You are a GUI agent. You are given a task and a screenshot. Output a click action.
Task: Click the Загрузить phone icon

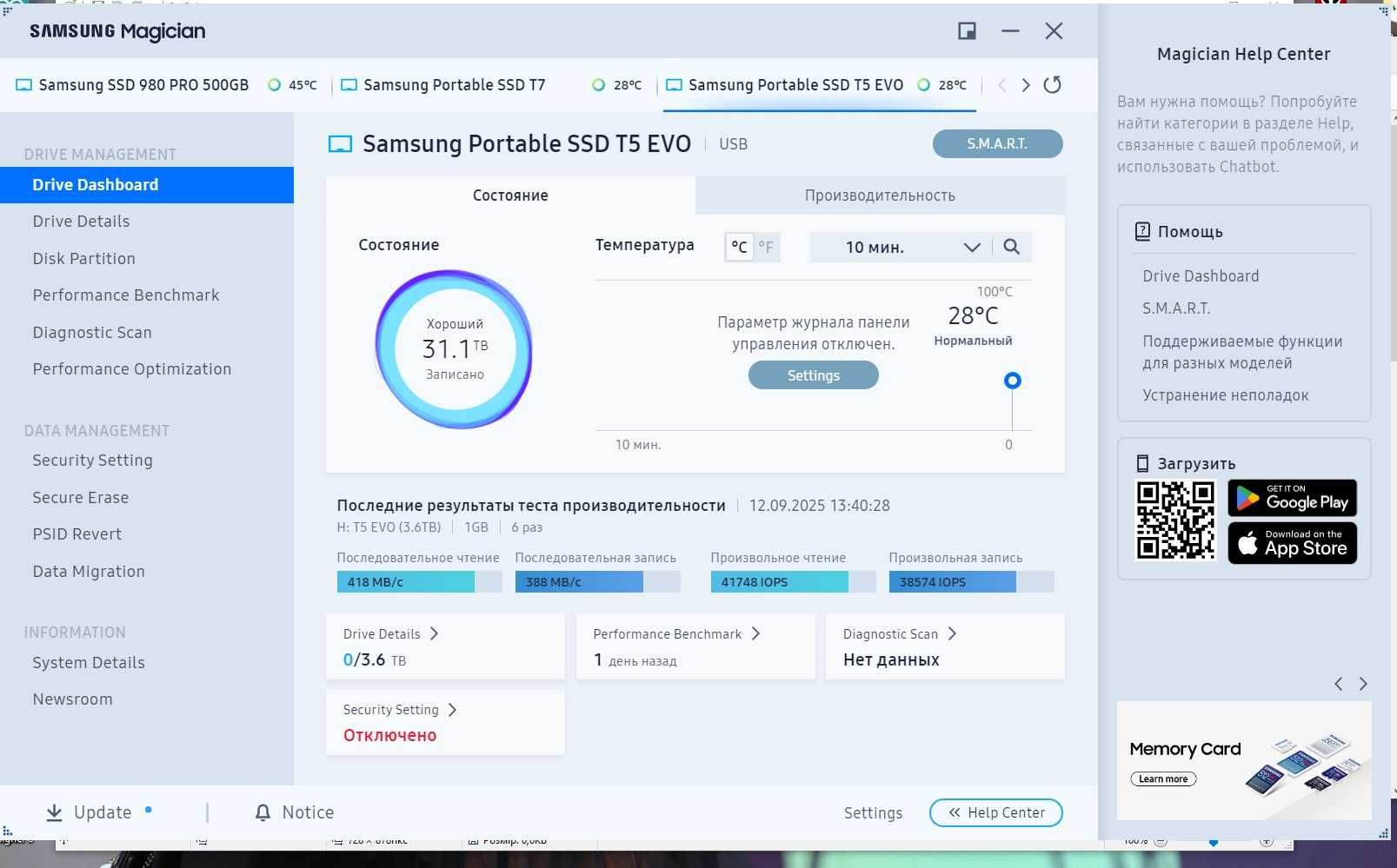tap(1142, 463)
